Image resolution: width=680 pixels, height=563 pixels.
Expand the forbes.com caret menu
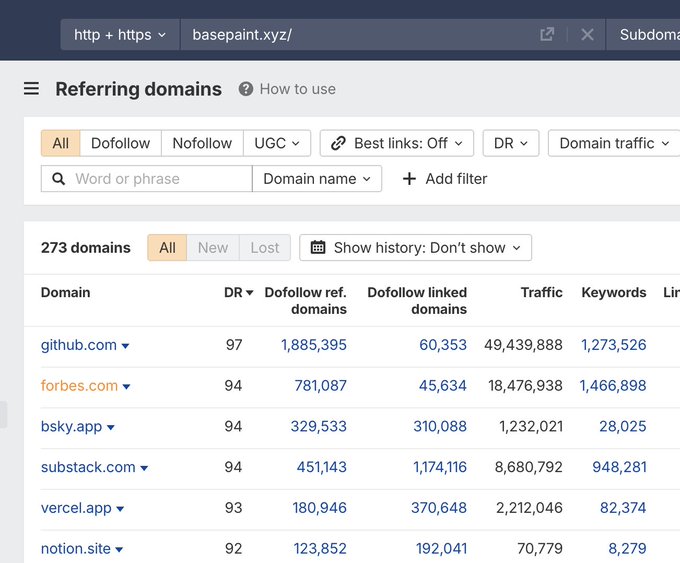pos(126,387)
